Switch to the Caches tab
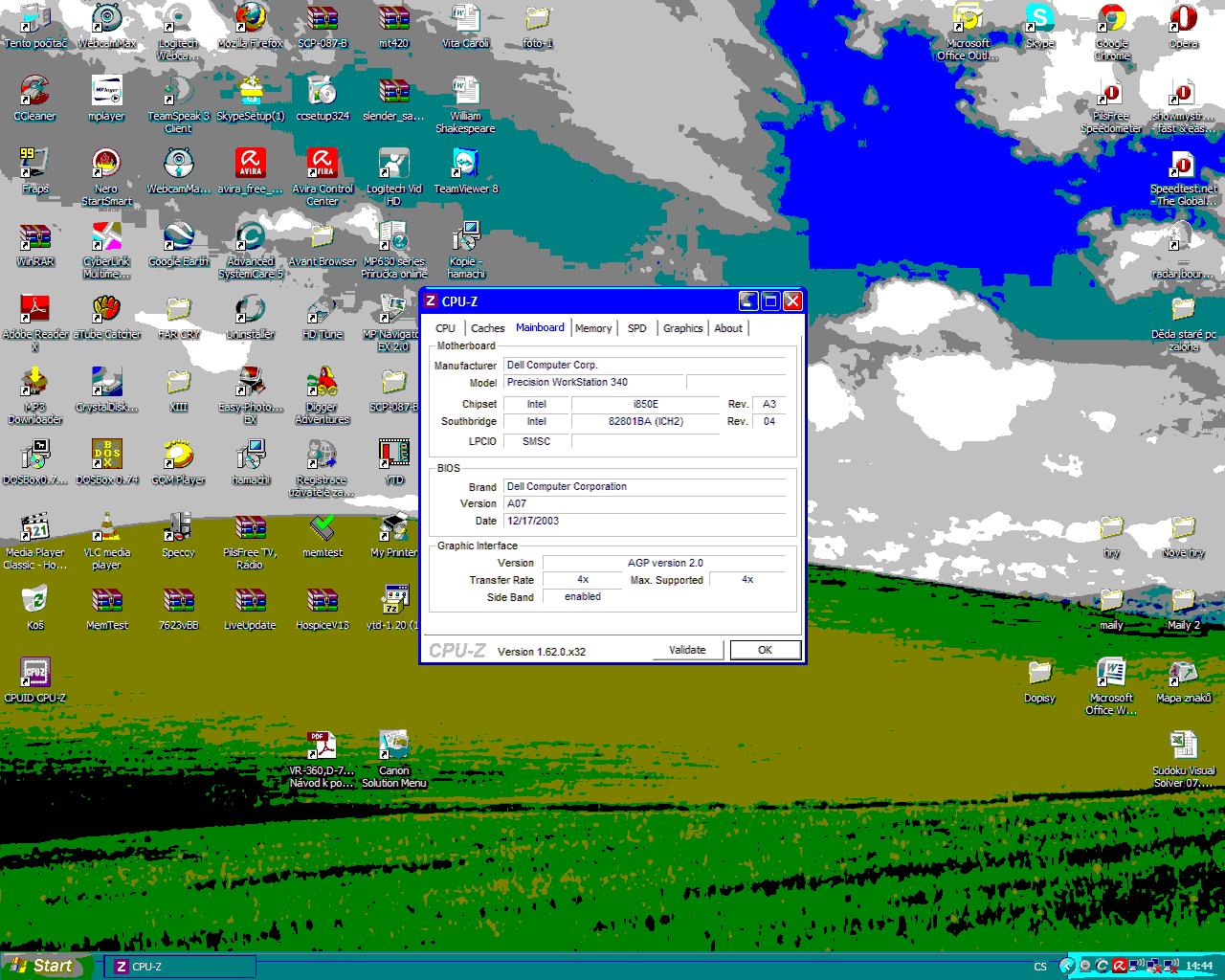 tap(487, 328)
